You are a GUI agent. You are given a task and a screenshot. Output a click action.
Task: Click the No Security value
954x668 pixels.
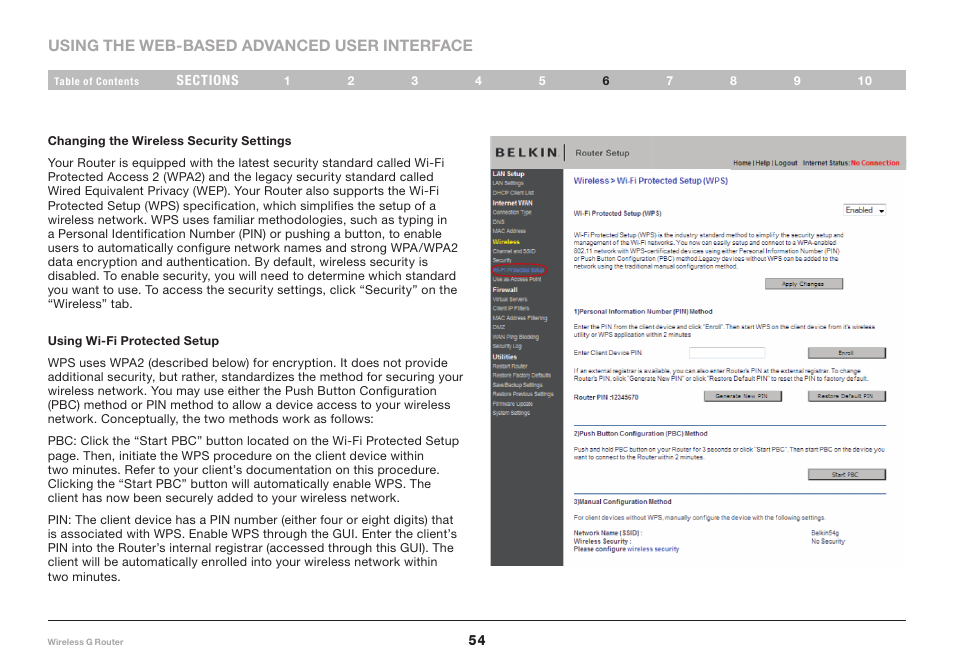click(x=828, y=541)
